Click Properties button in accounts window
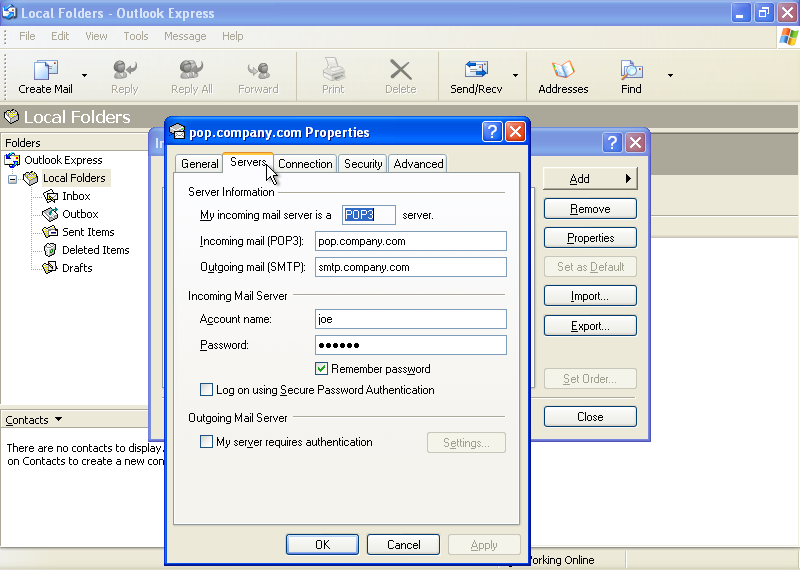The height and width of the screenshot is (570, 800). click(x=590, y=238)
